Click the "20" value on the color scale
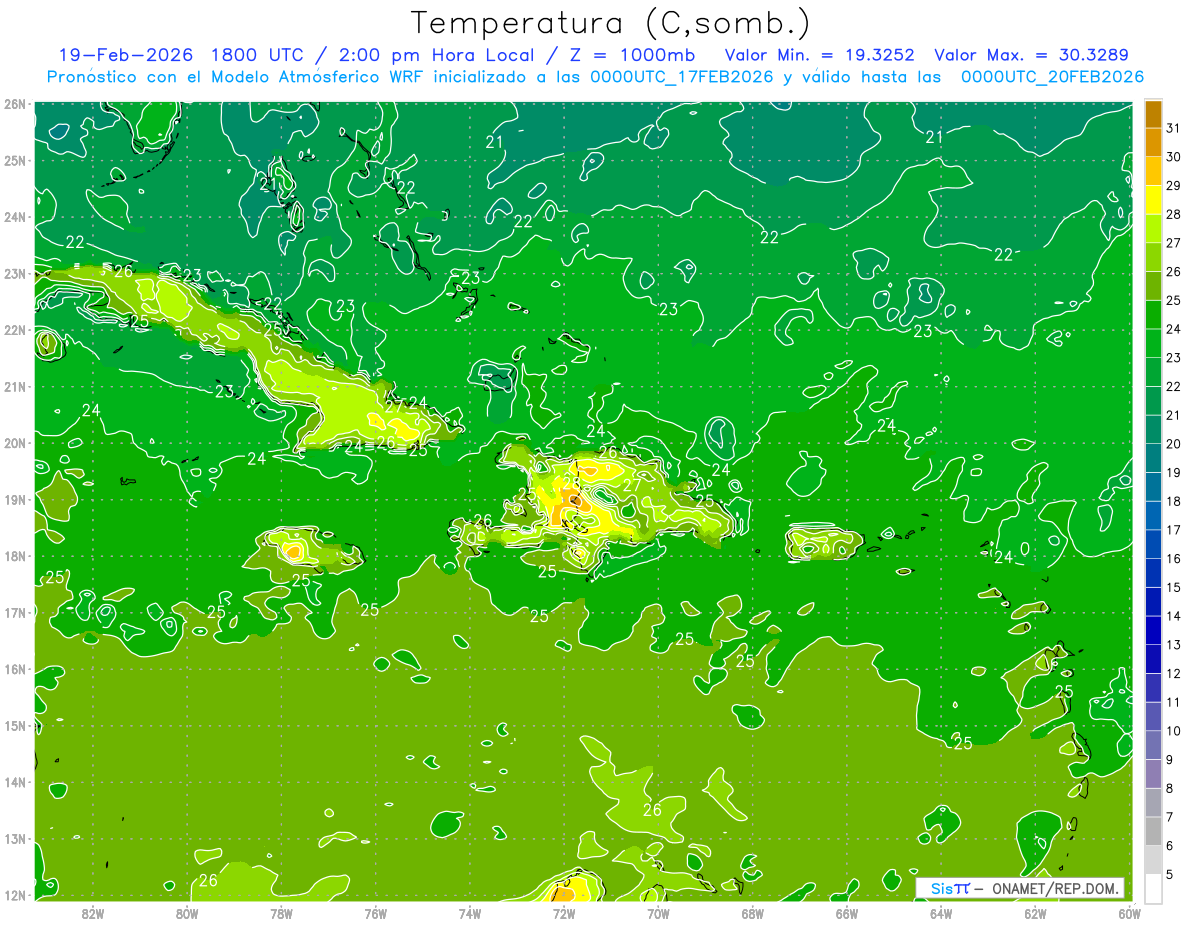This screenshot has height=927, width=1200. [1174, 444]
